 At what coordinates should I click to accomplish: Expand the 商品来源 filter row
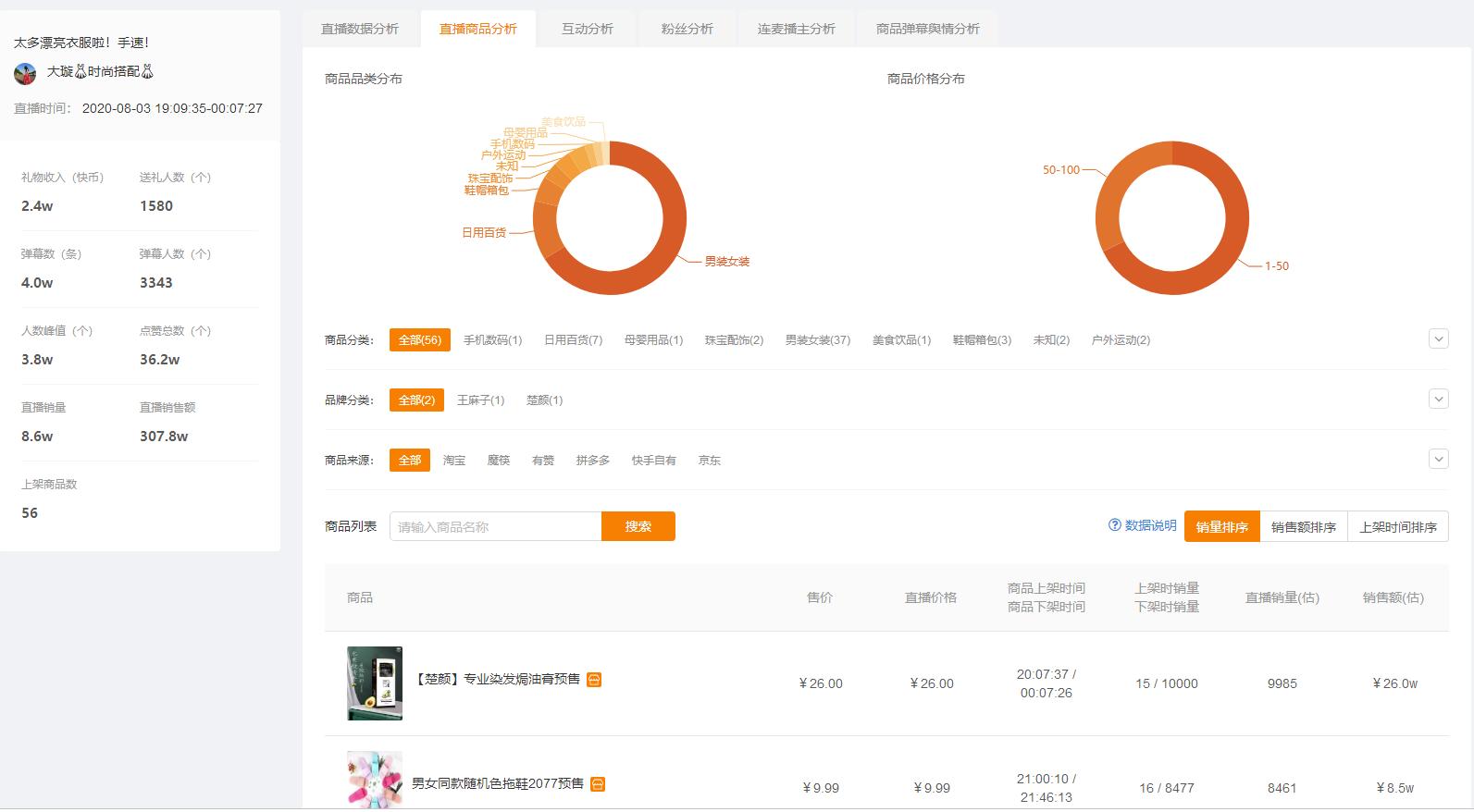pyautogui.click(x=1438, y=460)
